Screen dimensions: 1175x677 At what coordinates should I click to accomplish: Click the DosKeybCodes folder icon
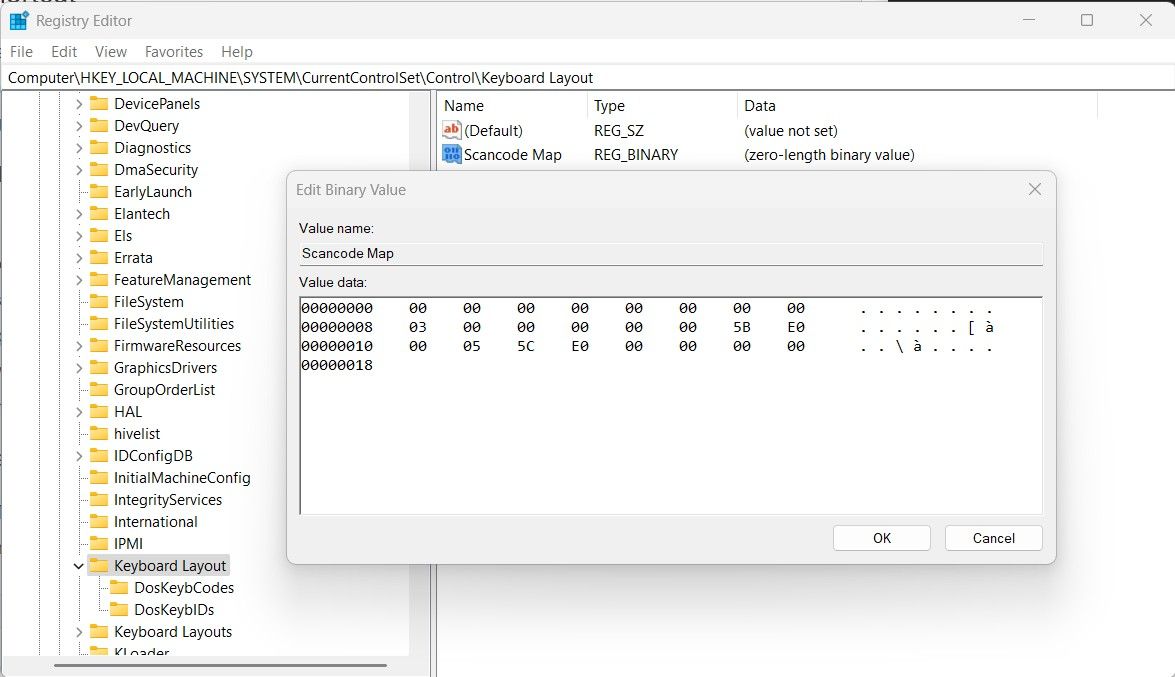(x=119, y=587)
